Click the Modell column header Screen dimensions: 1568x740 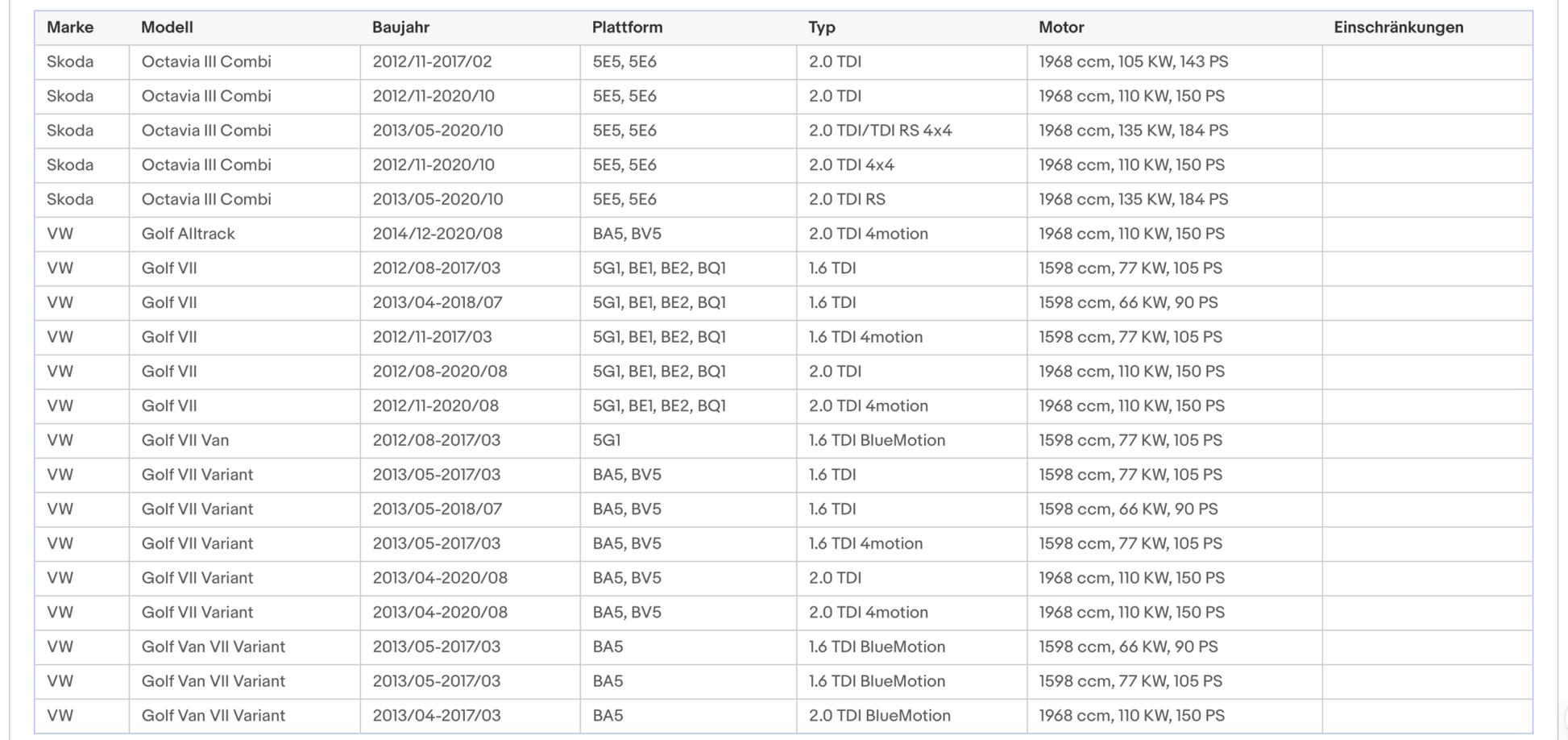[x=167, y=27]
